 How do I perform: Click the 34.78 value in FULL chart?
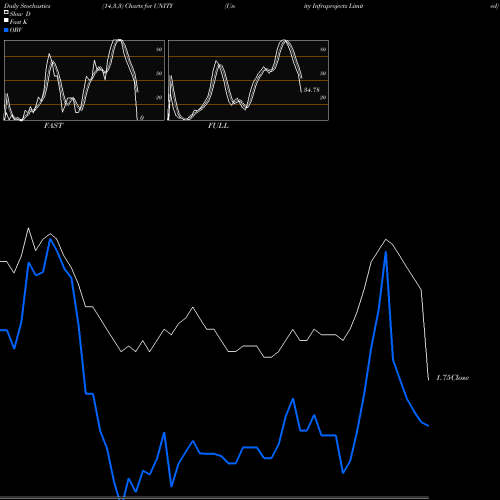(311, 90)
